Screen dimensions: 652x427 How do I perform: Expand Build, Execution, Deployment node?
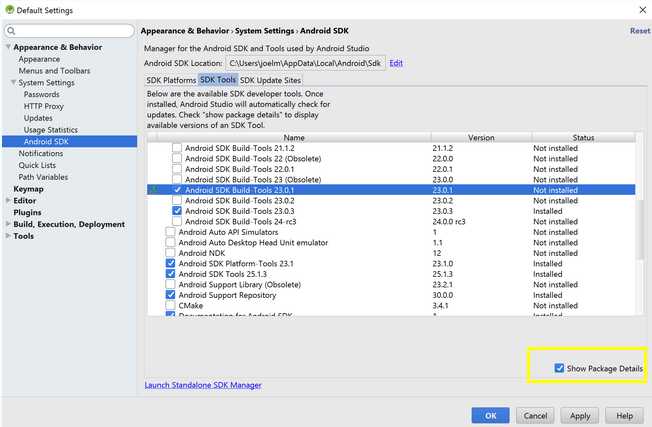pyautogui.click(x=8, y=224)
